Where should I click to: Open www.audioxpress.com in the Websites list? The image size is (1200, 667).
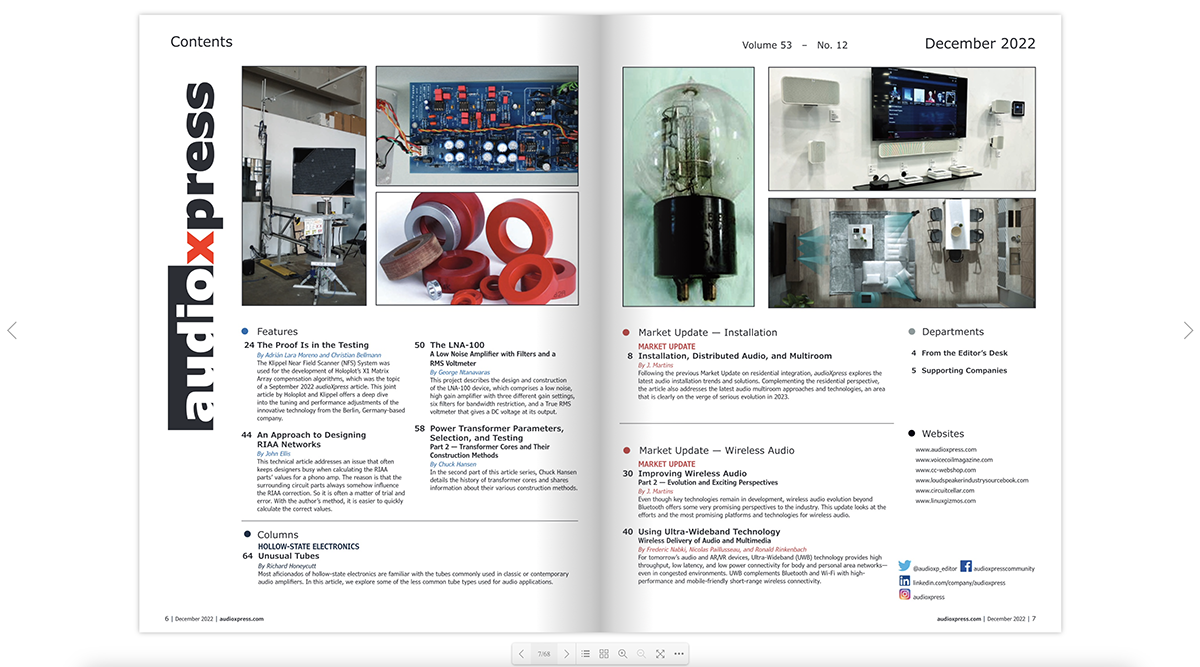[946, 450]
